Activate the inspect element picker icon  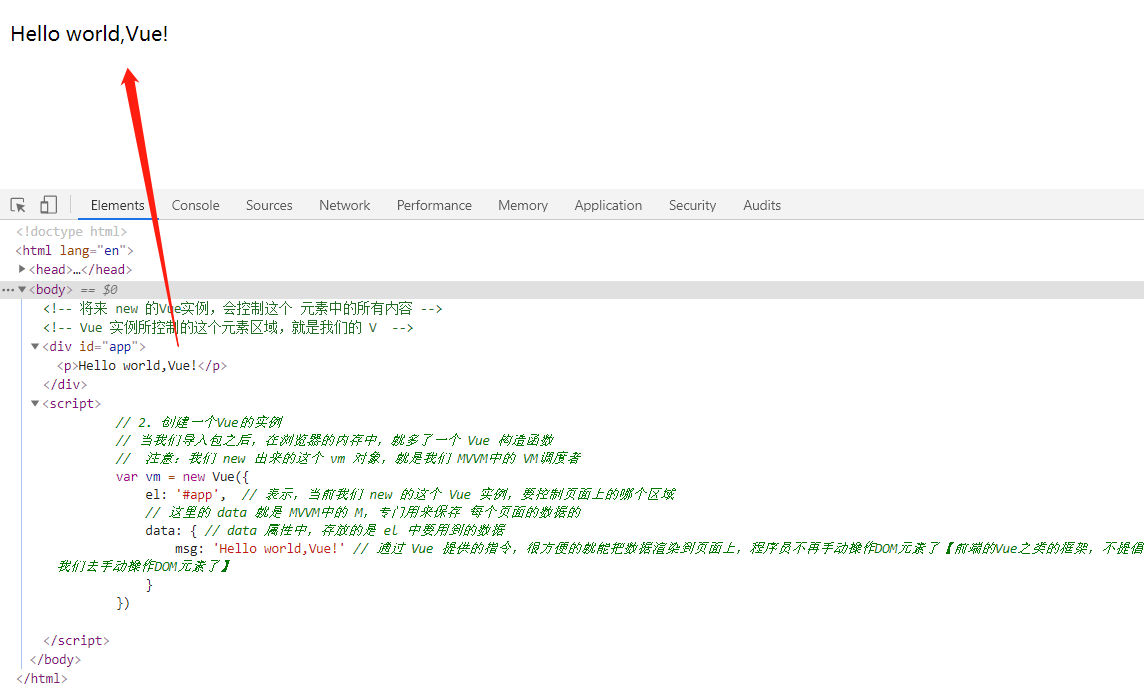coord(18,205)
